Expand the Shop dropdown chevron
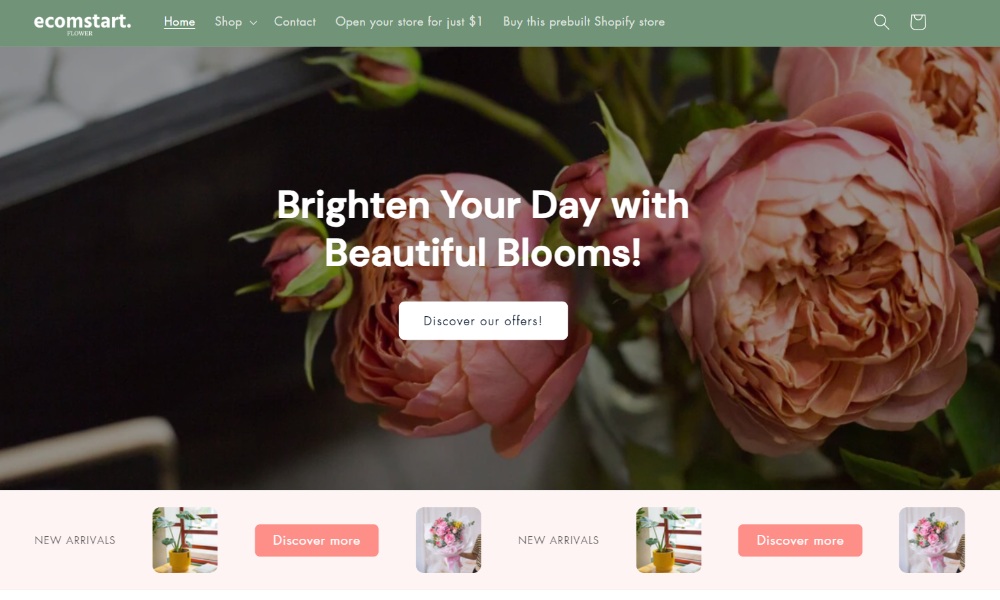Image resolution: width=1000 pixels, height=600 pixels. pos(253,22)
